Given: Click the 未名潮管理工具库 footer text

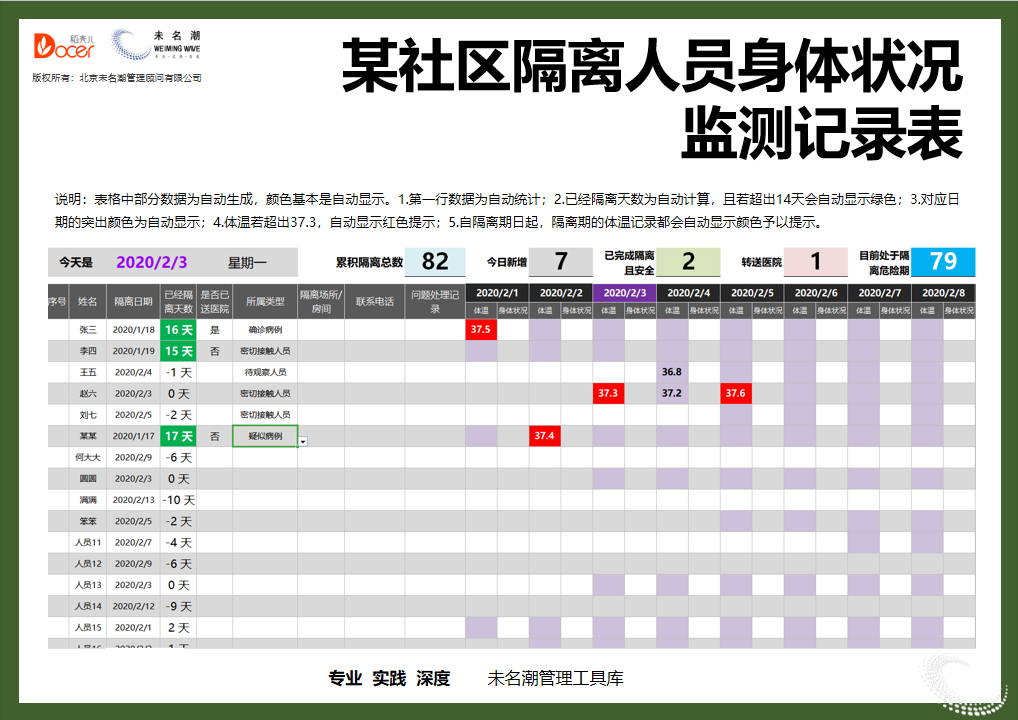Looking at the screenshot, I should pyautogui.click(x=553, y=677).
